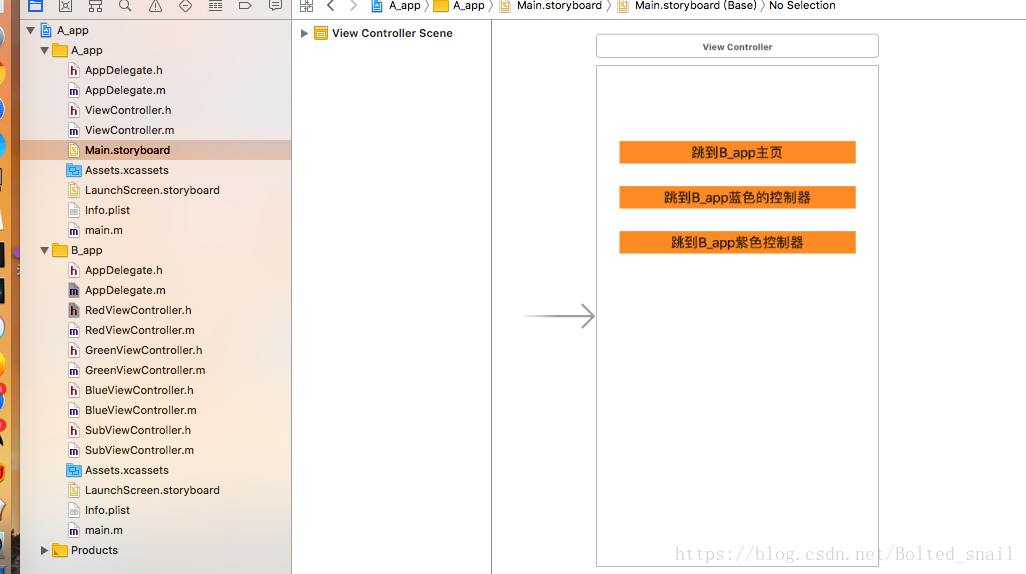This screenshot has height=574, width=1026.
Task: Open AppDelegate.h under B_app
Action: click(124, 270)
